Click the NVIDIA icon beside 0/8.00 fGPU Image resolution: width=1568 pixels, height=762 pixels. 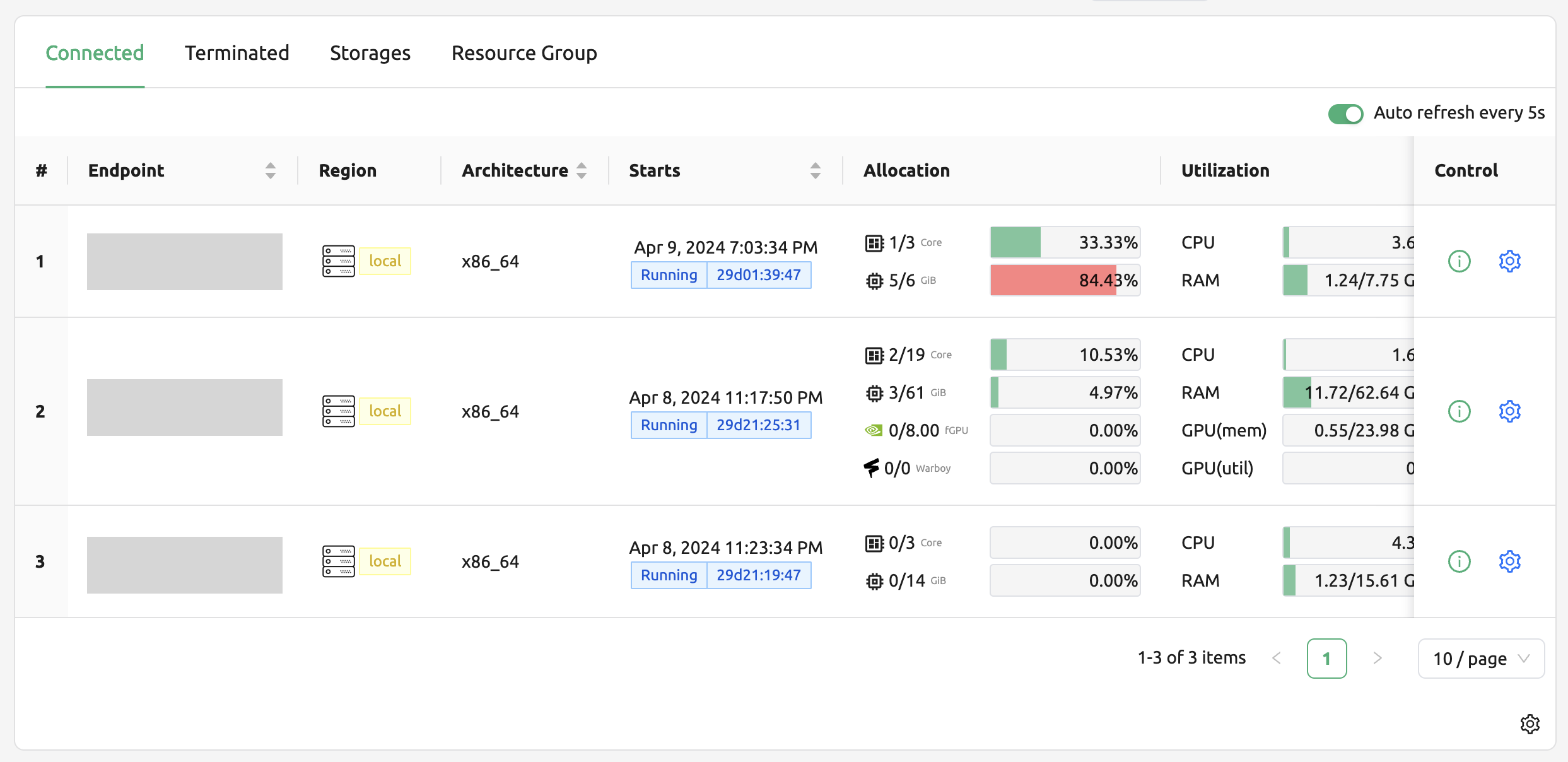coord(874,430)
